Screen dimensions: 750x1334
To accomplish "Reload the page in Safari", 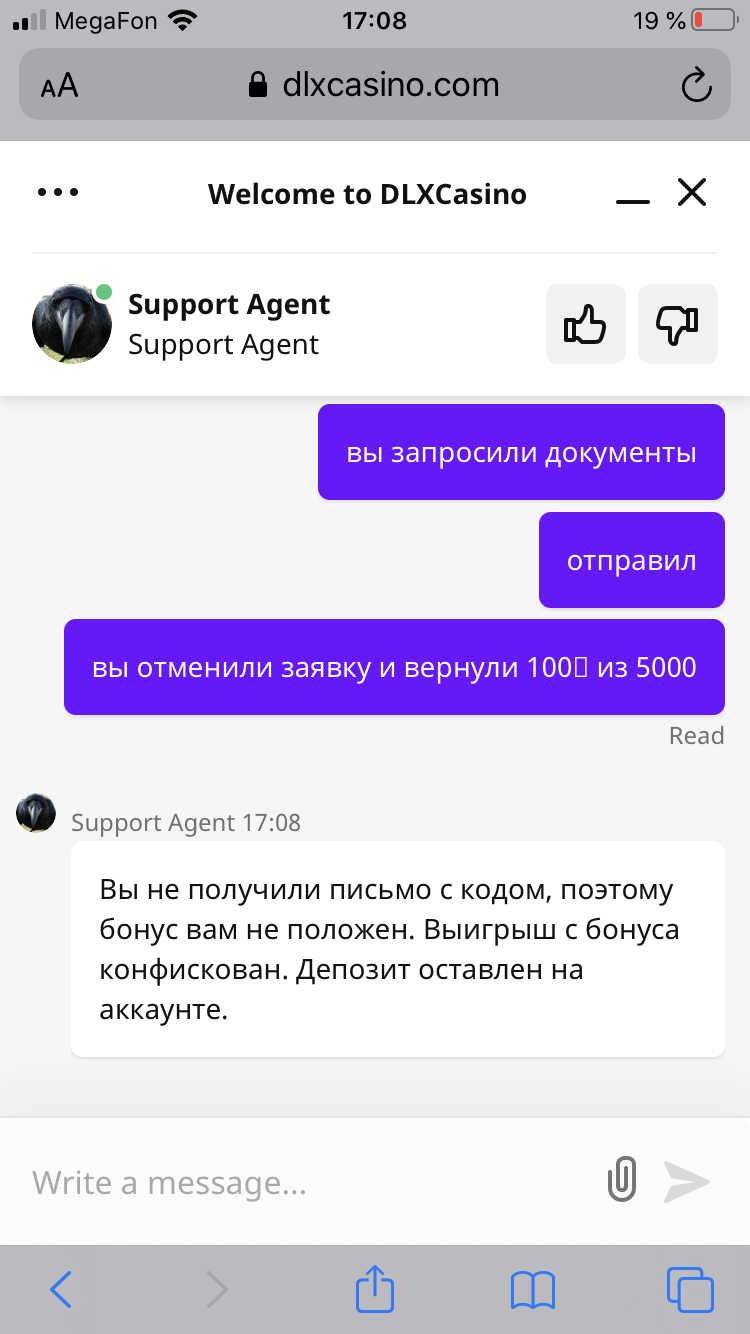I will coord(696,85).
